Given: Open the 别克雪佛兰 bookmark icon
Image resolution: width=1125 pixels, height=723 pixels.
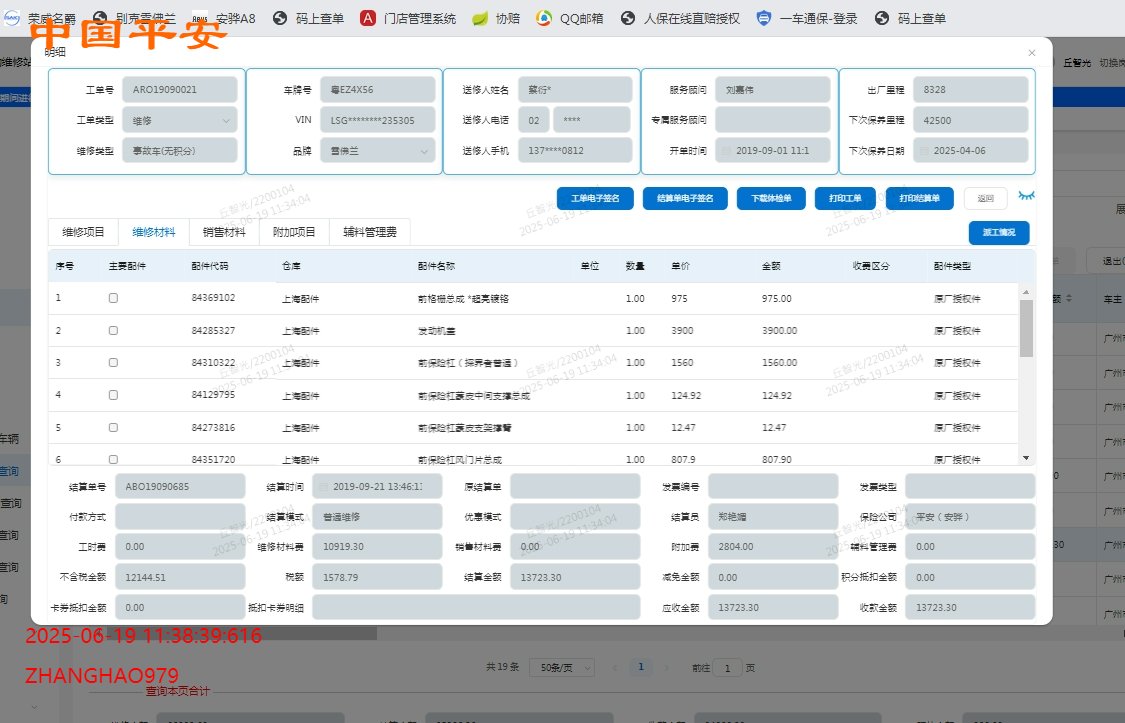Looking at the screenshot, I should 100,19.
